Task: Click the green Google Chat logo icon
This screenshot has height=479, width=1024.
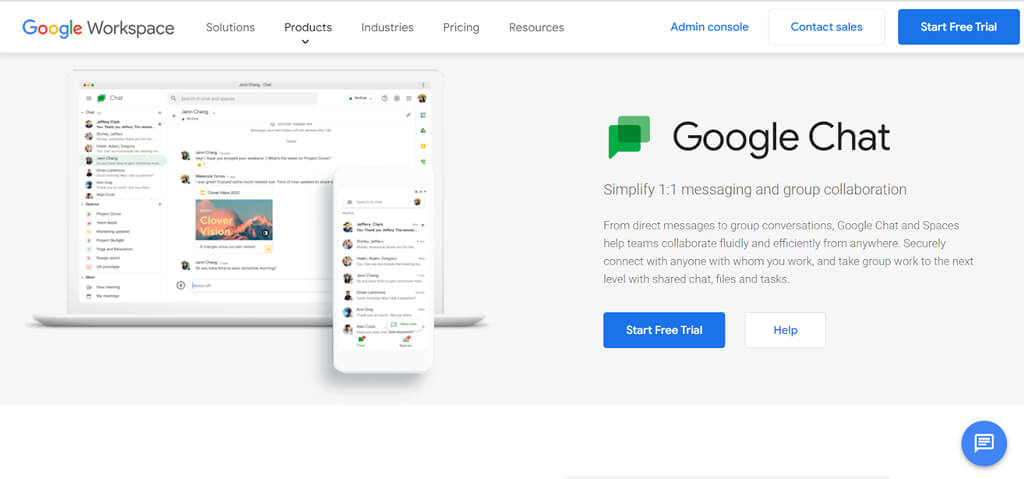Action: pyautogui.click(x=629, y=137)
